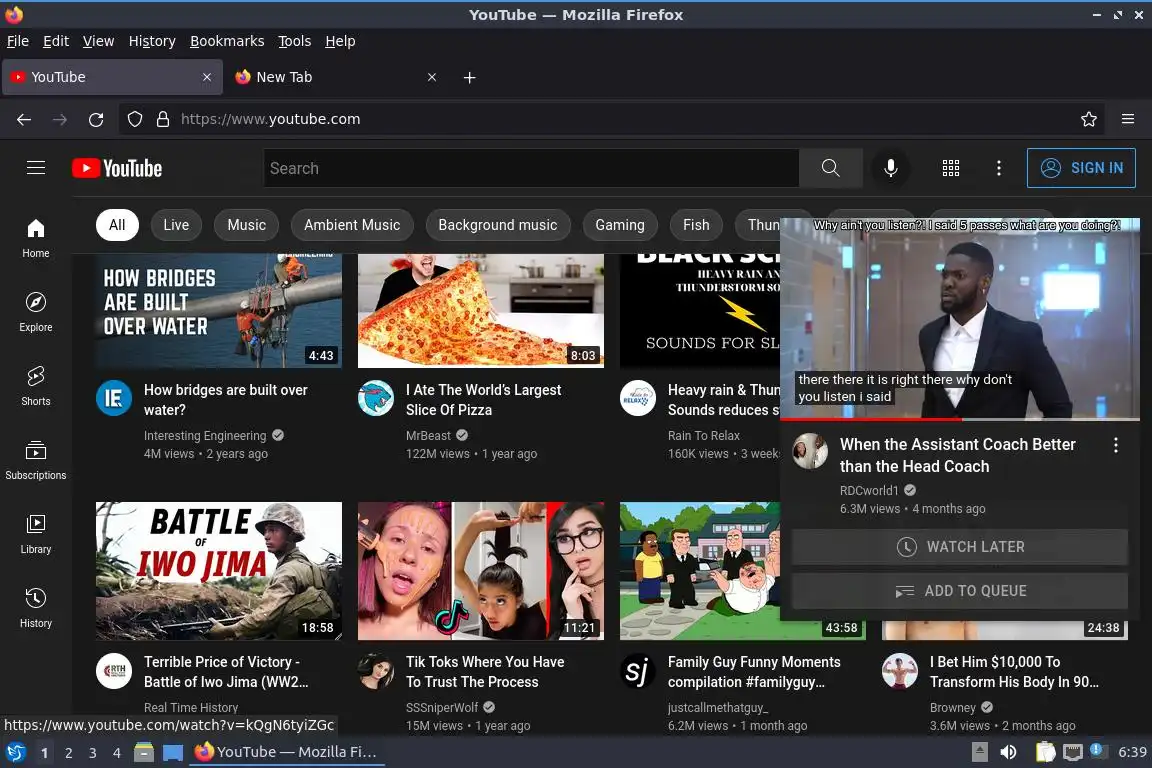
Task: Click RDCworld1 channel avatar in preview
Action: click(x=810, y=451)
